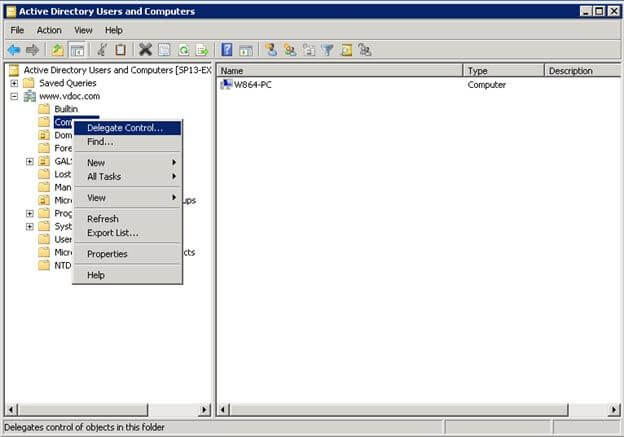624x437 pixels.
Task: Open the Help menu in menu bar
Action: click(114, 30)
